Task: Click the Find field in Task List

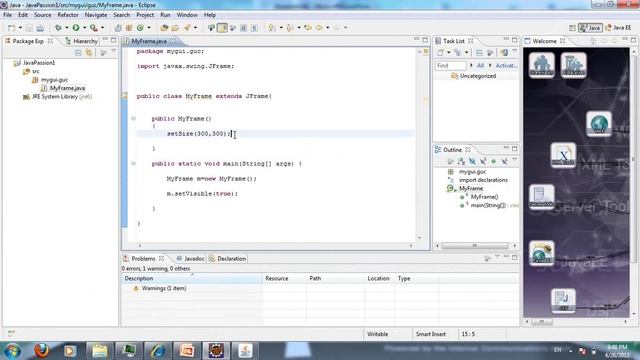Action: pyautogui.click(x=451, y=65)
